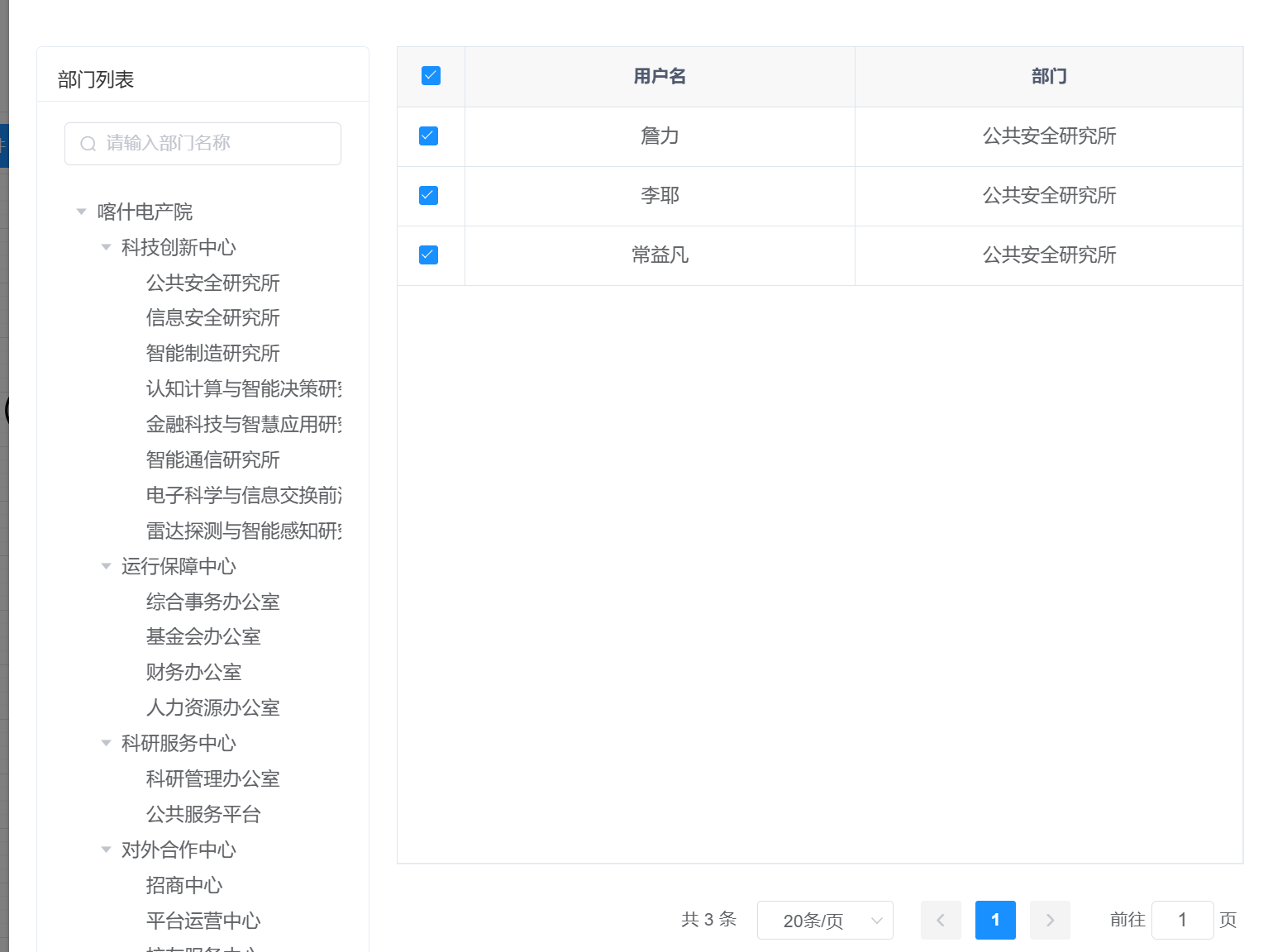Click page number 1 button

pyautogui.click(x=995, y=920)
